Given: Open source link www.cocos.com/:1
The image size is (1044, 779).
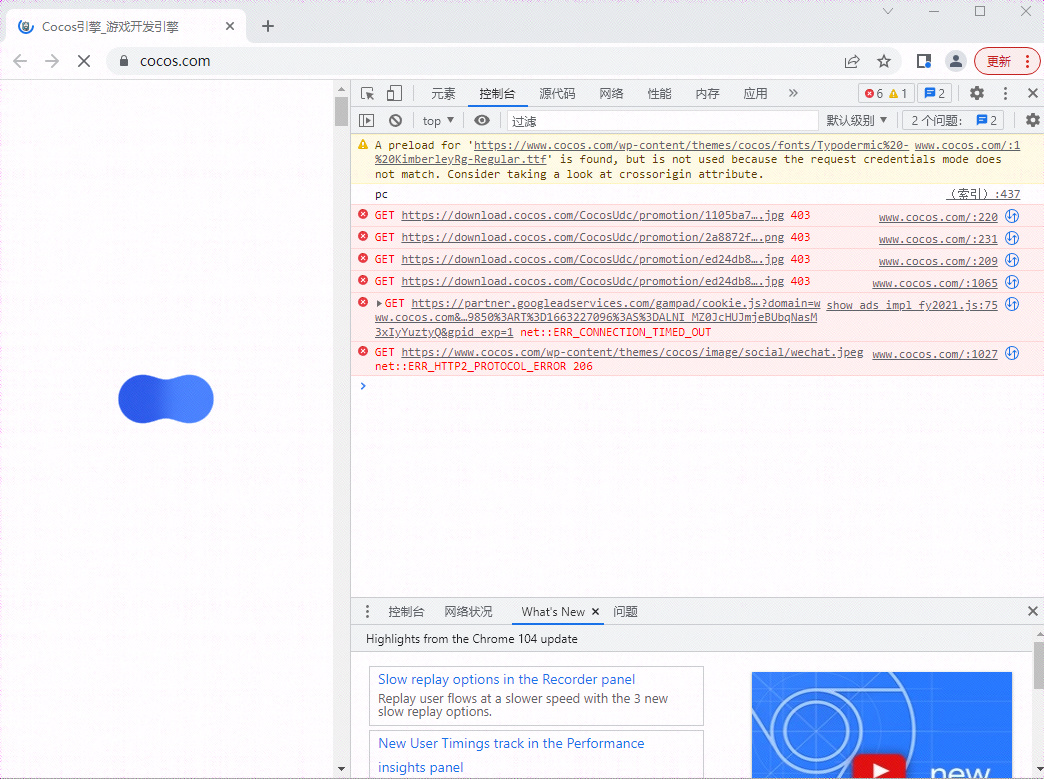Looking at the screenshot, I should point(967,145).
